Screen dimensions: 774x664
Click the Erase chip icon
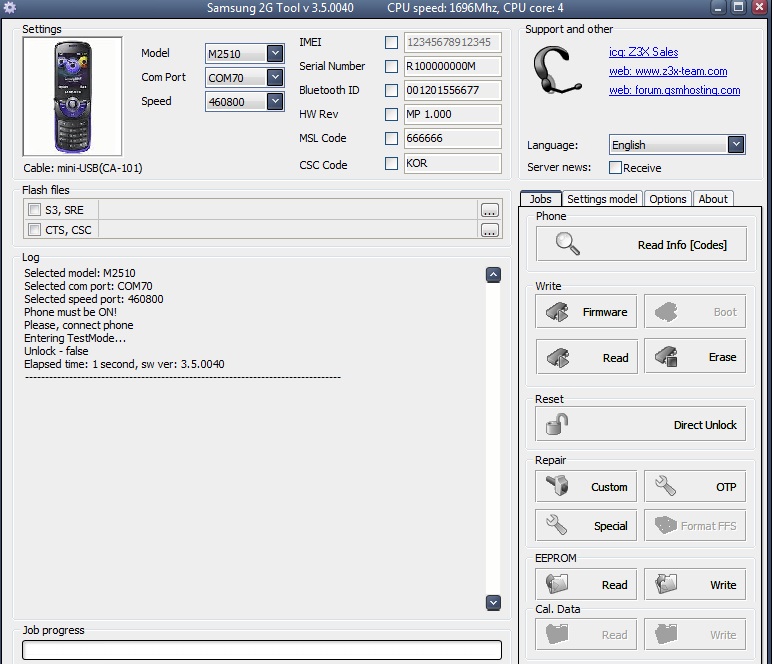(x=666, y=356)
